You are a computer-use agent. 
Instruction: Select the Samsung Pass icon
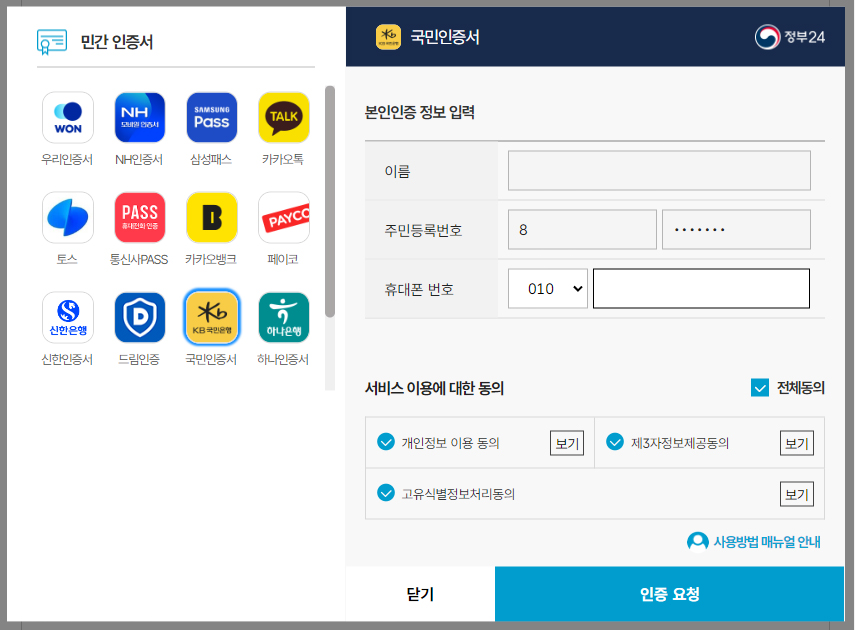[212, 117]
